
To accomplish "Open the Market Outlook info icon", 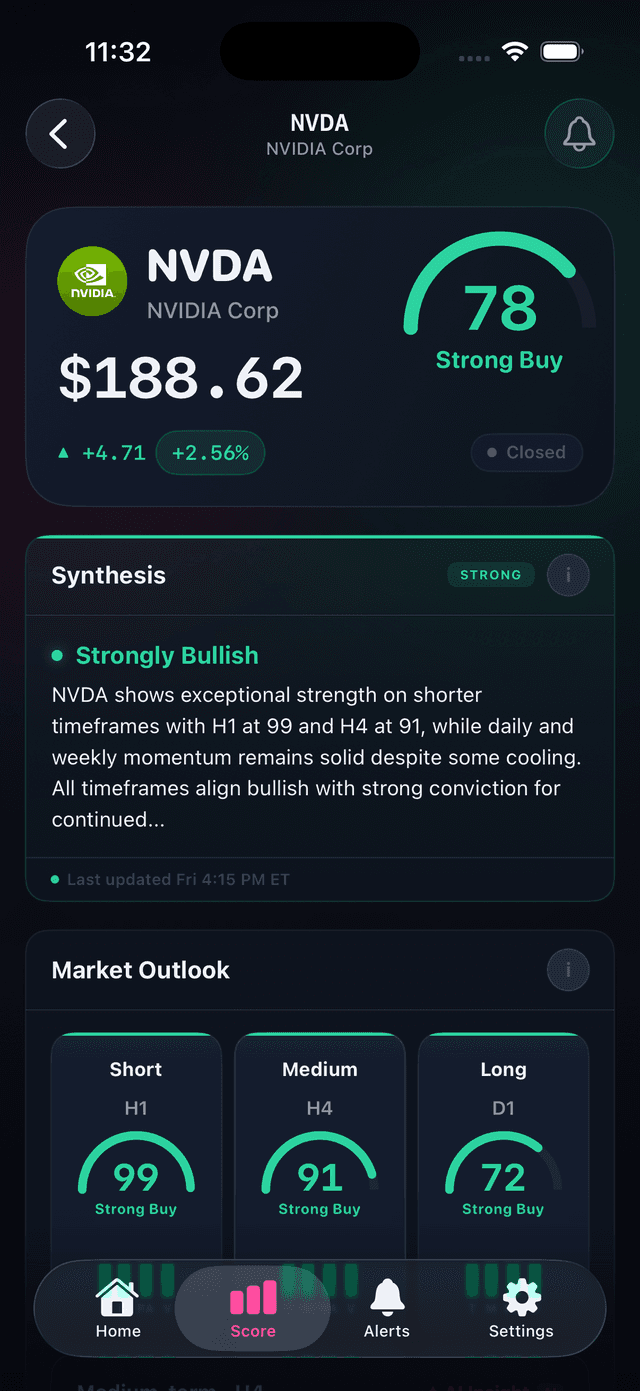I will pos(567,969).
